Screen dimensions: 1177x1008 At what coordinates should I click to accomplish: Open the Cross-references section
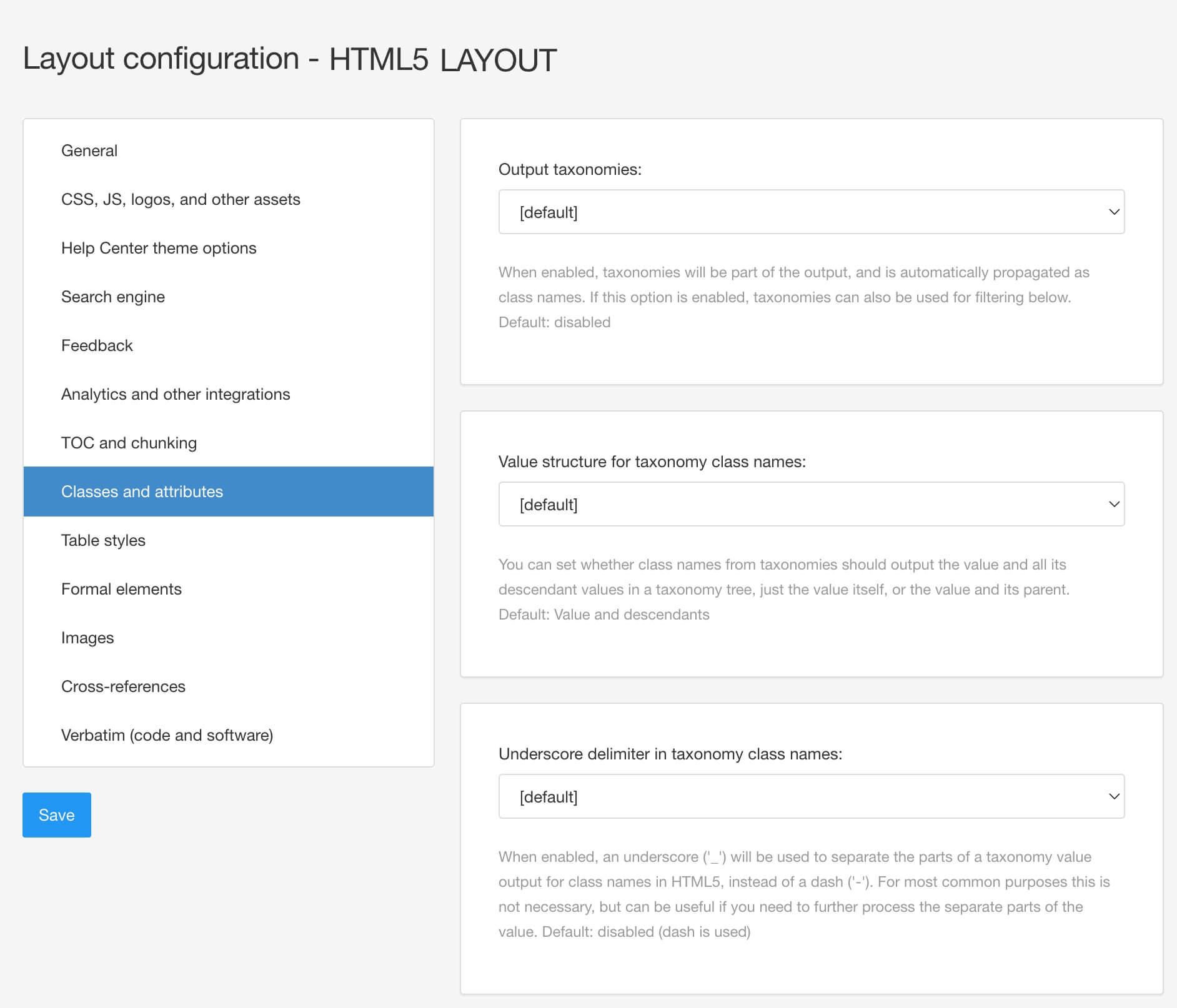click(123, 686)
